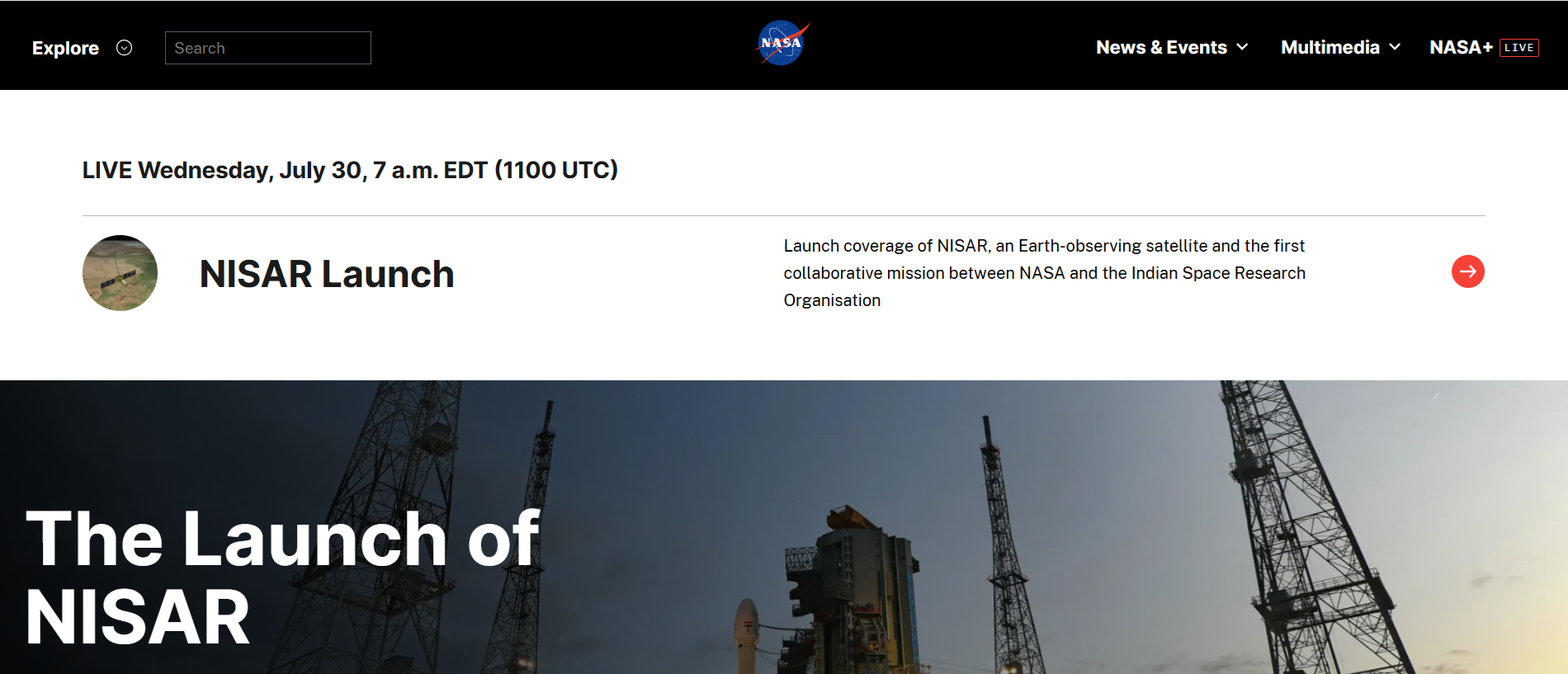Open the NISAR Launch circular thumbnail
This screenshot has height=674, width=1568.
(x=120, y=273)
